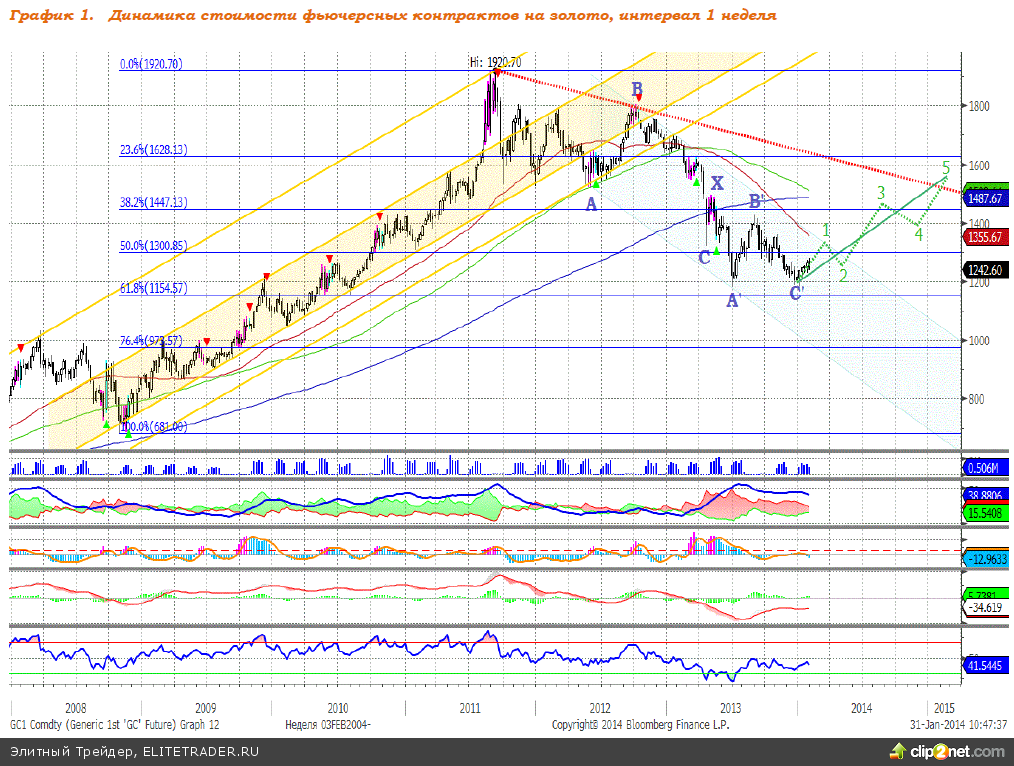
Task: Click the blue 1487.67 moving average tag
Action: click(x=987, y=199)
